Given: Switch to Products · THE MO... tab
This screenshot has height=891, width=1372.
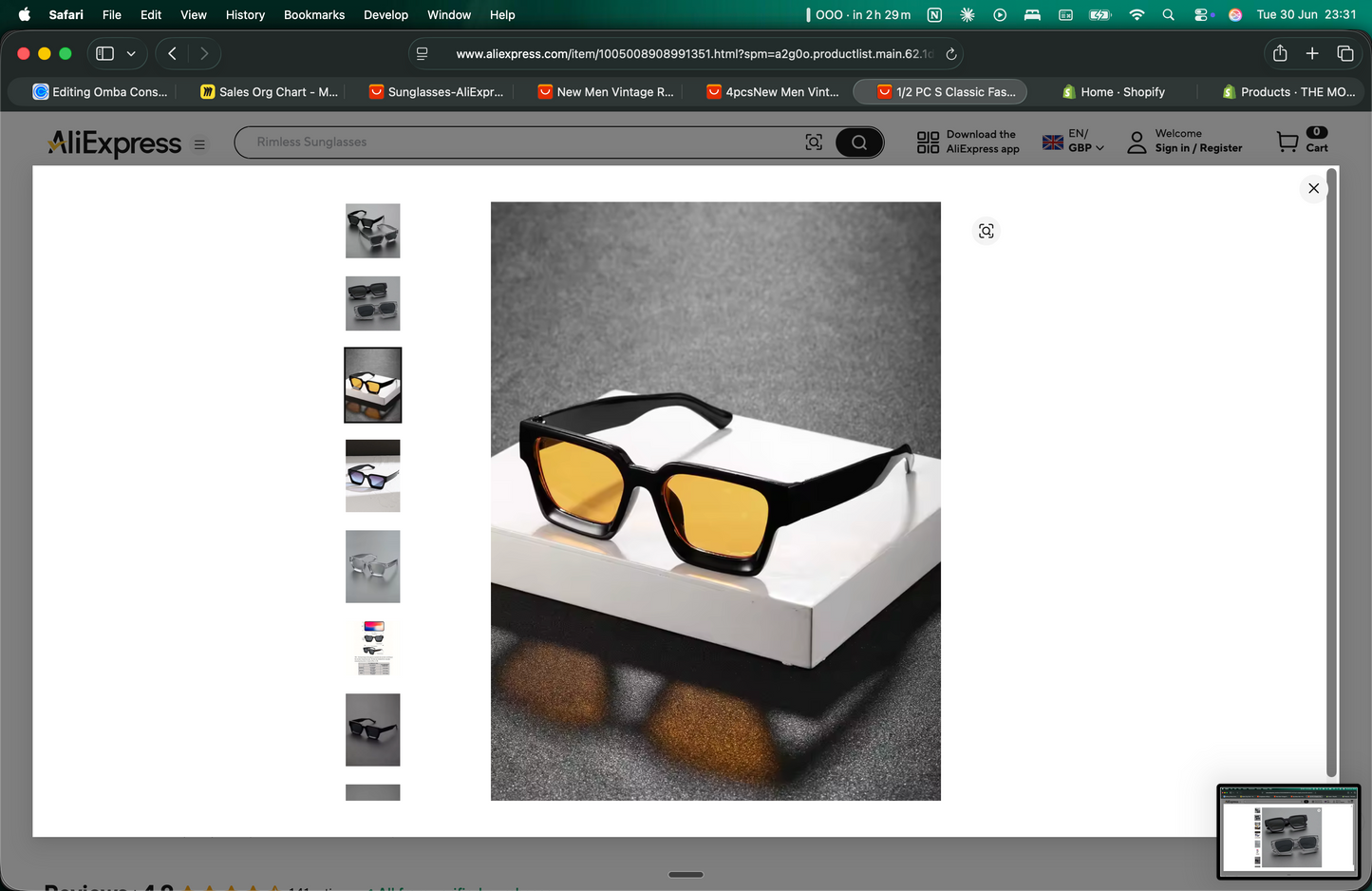Looking at the screenshot, I should tap(1288, 92).
